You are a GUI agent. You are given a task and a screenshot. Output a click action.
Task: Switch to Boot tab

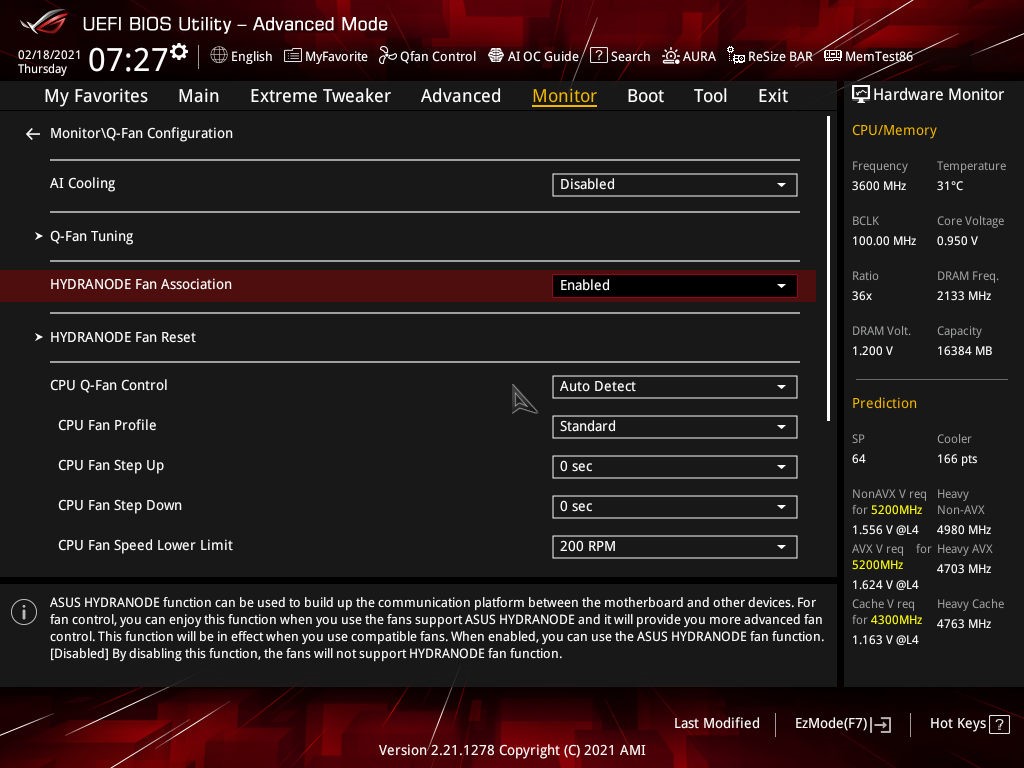point(645,96)
